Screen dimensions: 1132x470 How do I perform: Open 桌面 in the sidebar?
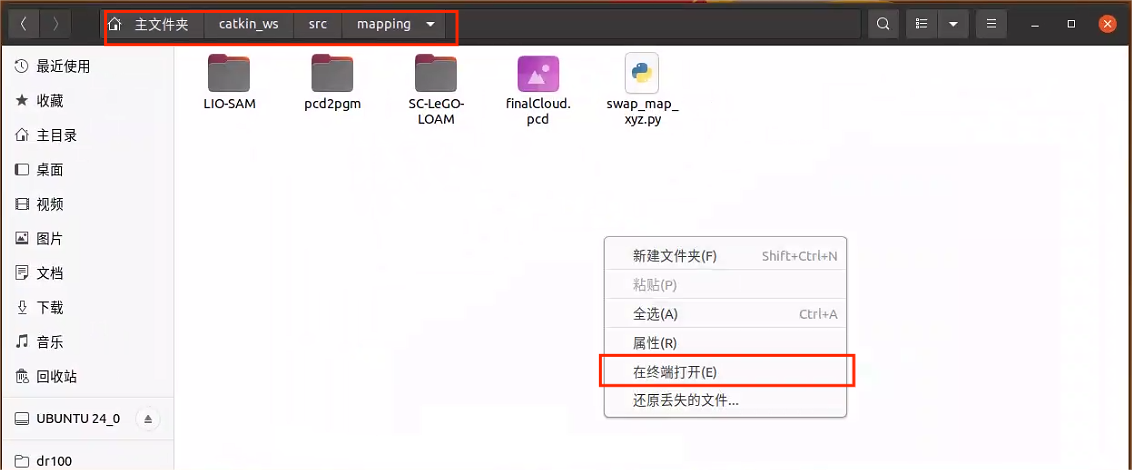point(87,170)
